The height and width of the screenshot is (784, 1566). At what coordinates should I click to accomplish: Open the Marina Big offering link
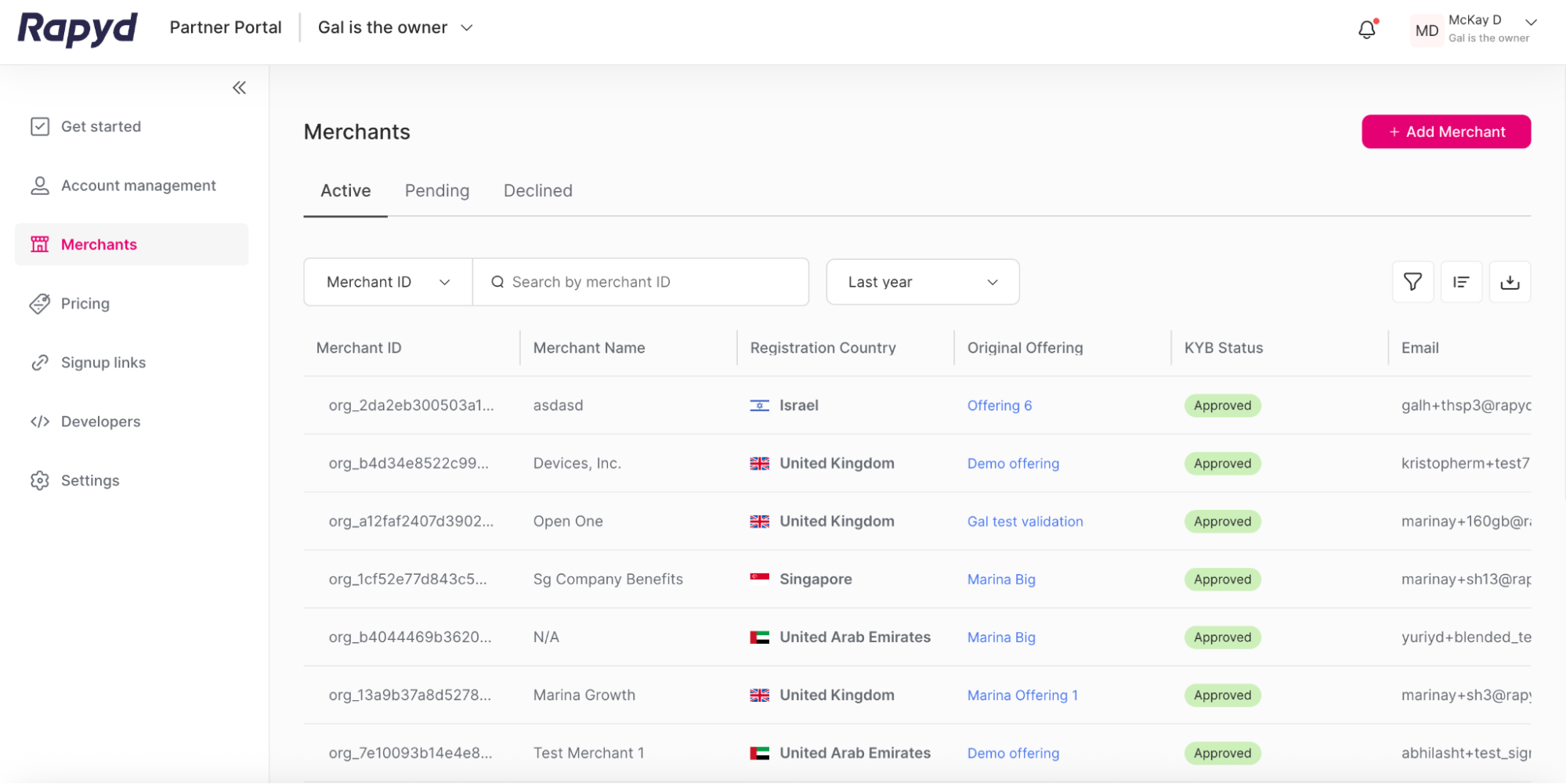click(x=1001, y=579)
